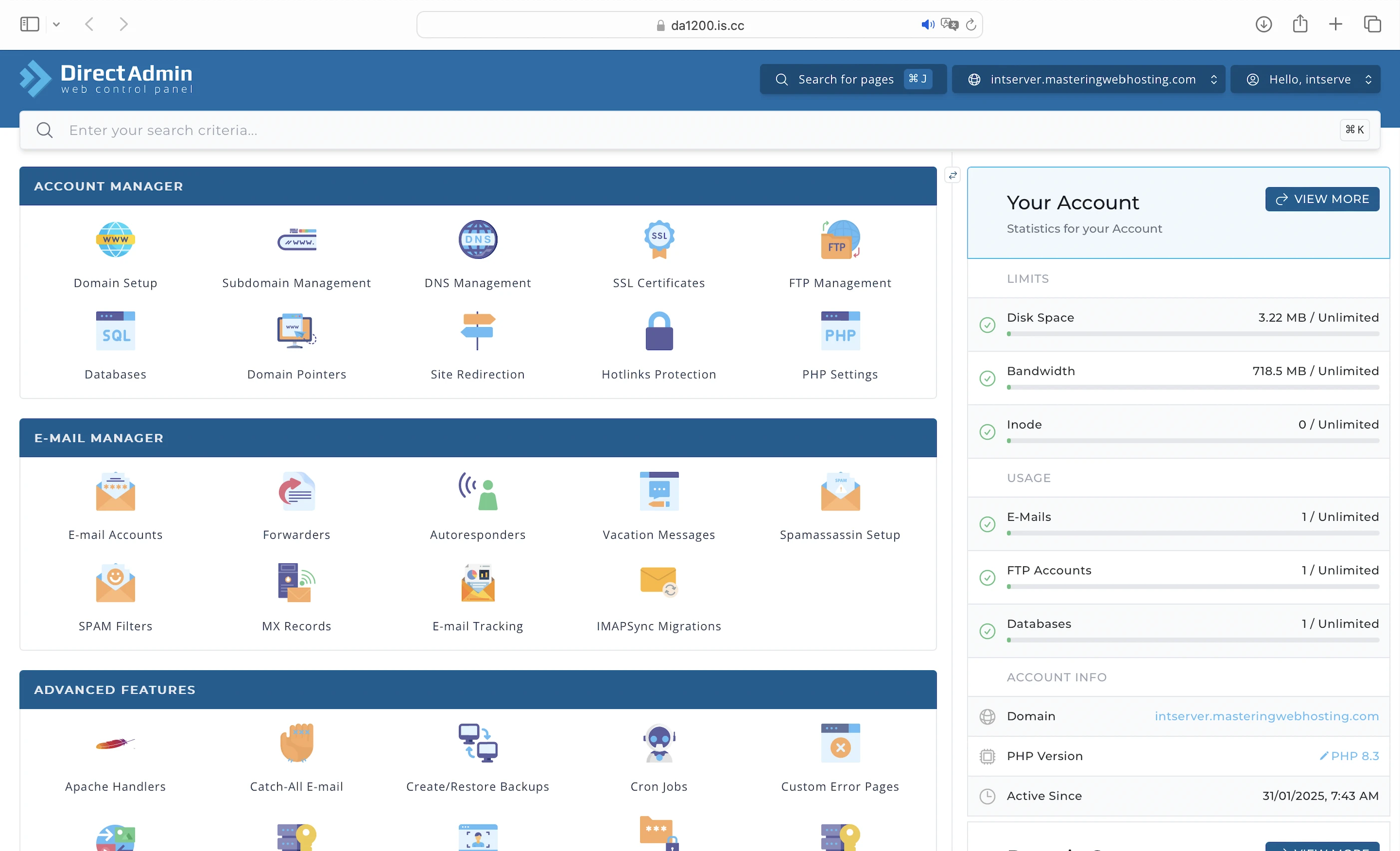Open the Databases SQL icon

(x=115, y=331)
